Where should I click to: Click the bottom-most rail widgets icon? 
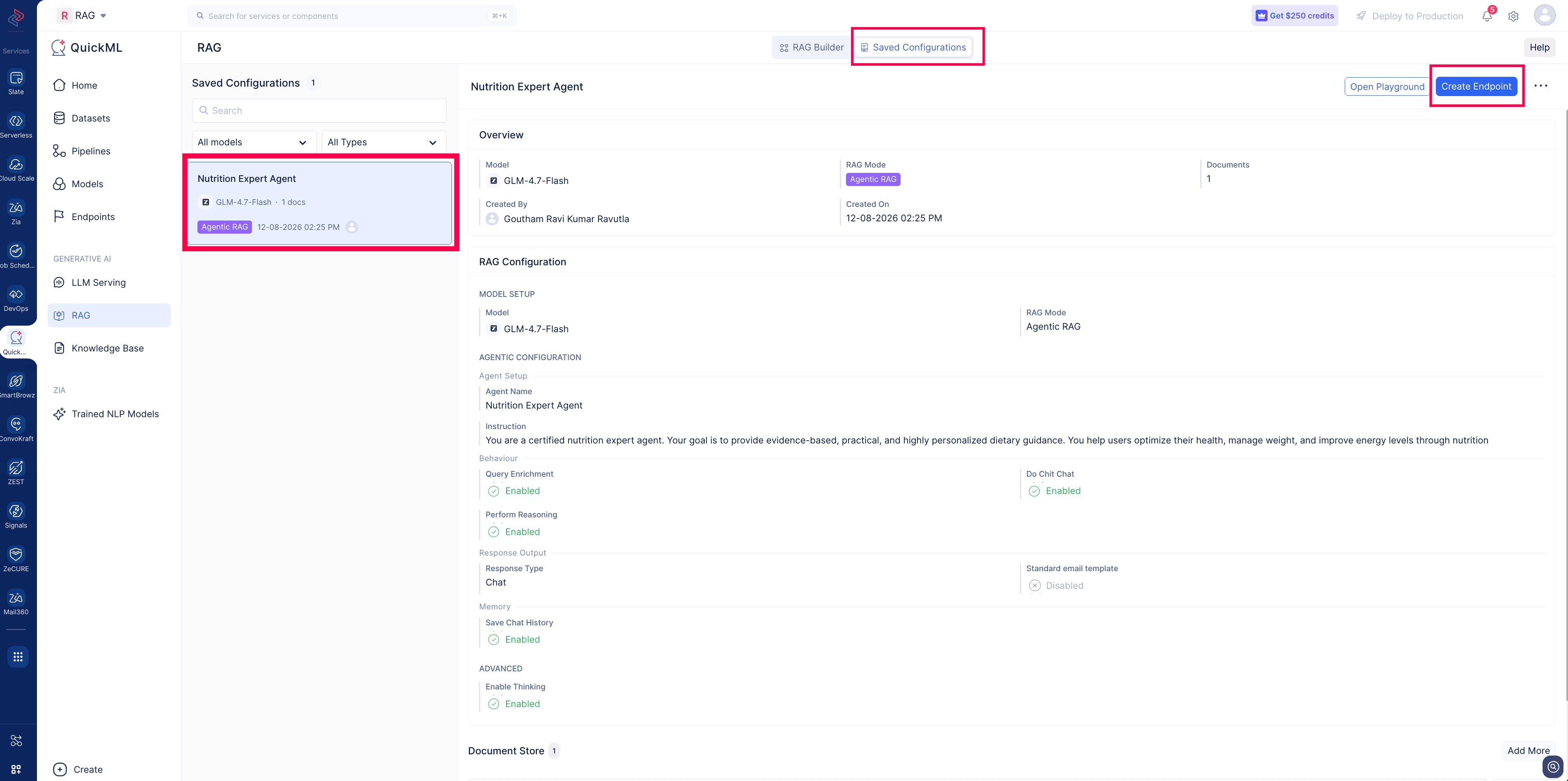[x=16, y=770]
